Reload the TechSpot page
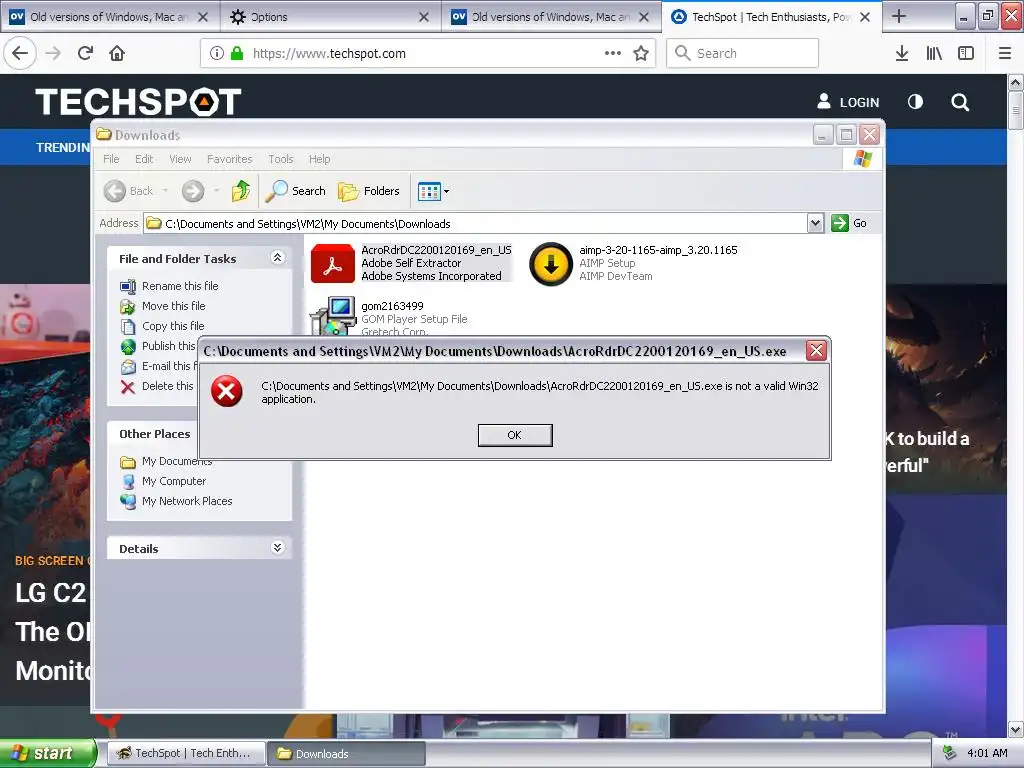The image size is (1024, 768). coord(85,53)
